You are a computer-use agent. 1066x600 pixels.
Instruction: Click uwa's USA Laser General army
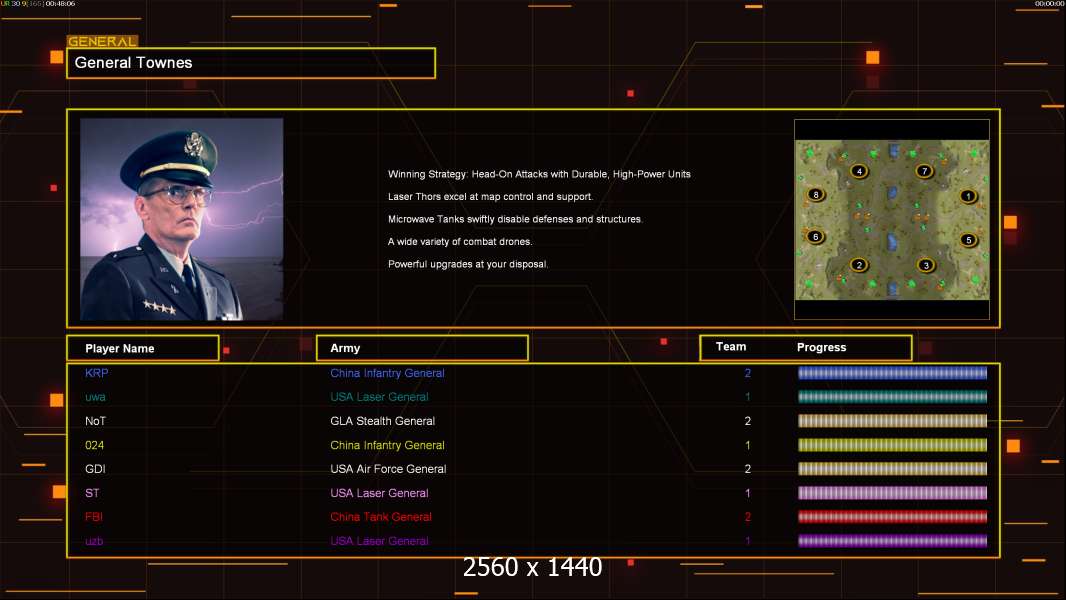pos(379,397)
